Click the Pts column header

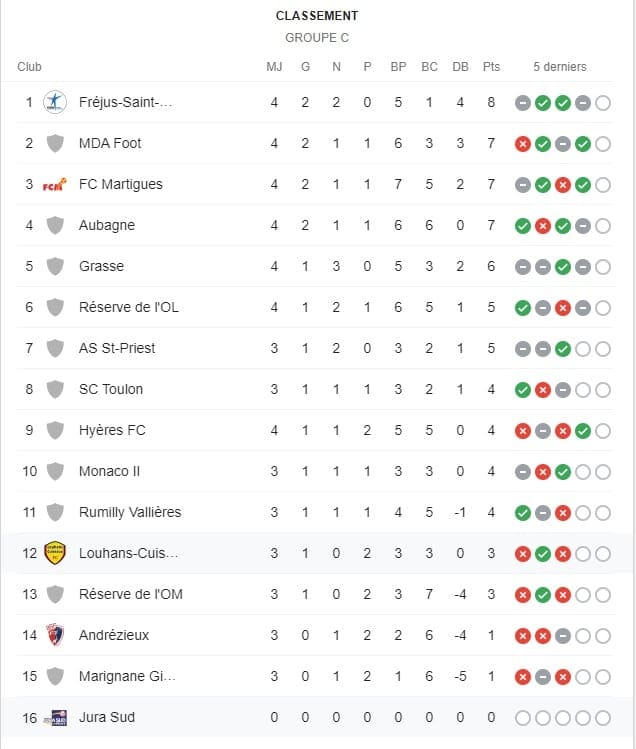pyautogui.click(x=491, y=66)
